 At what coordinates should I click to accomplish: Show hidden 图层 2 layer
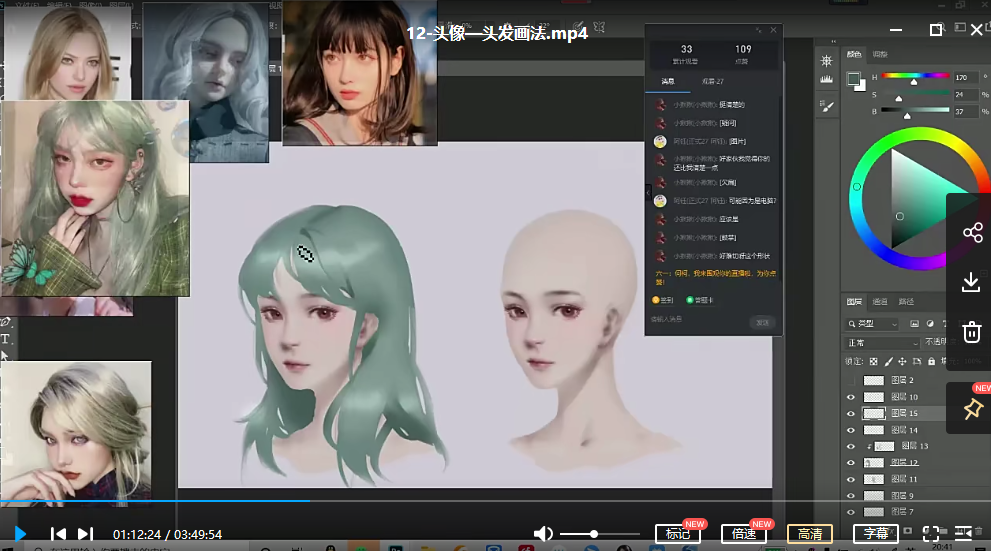coord(851,380)
